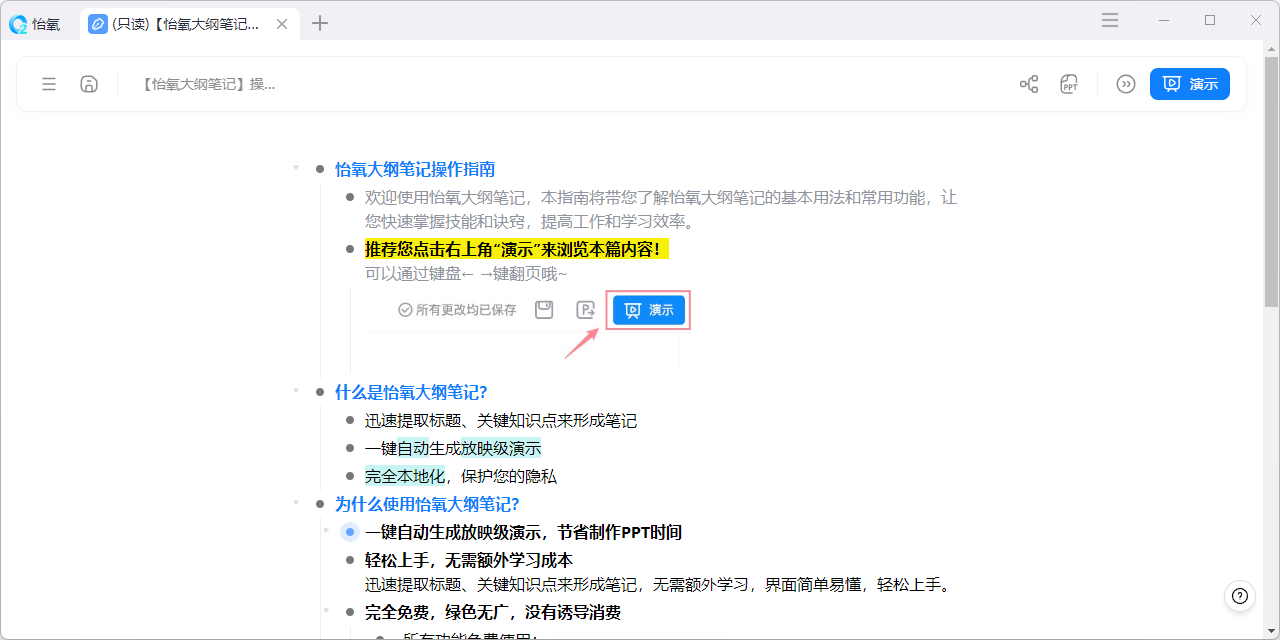Click the heading 怡氧大纲笔记操作指南

[415, 169]
